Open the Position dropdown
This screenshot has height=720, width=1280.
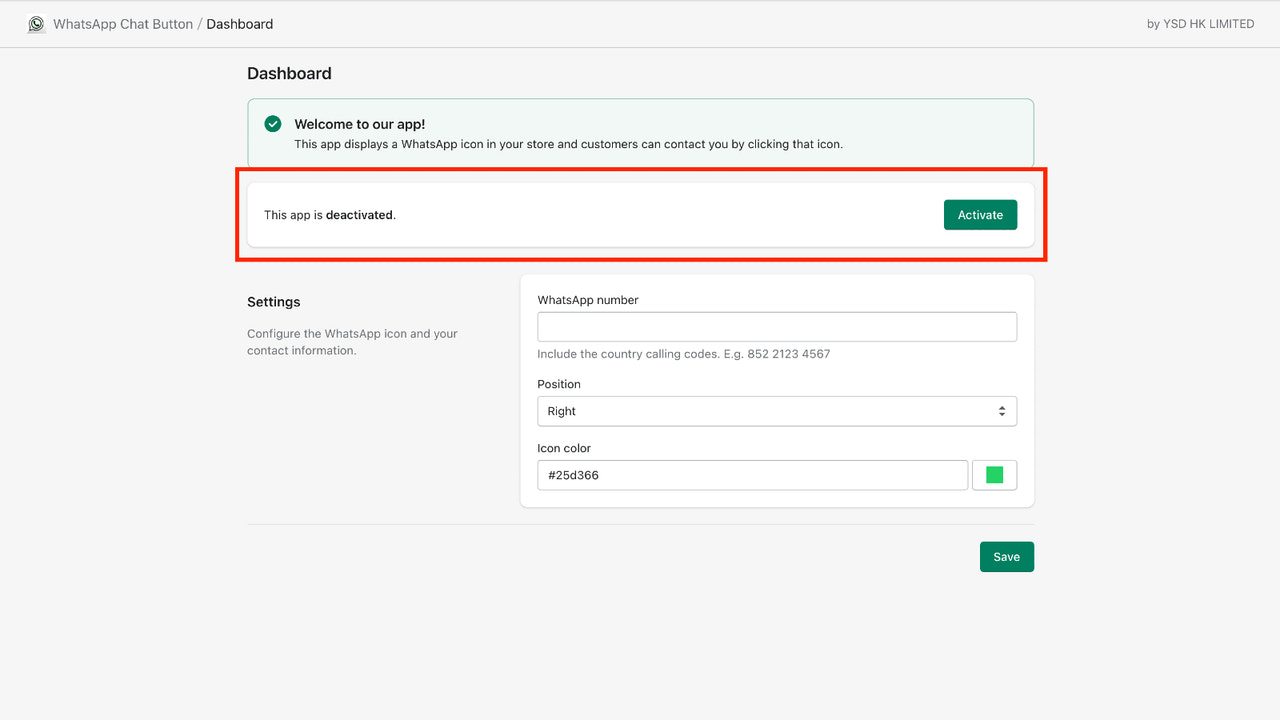click(777, 411)
